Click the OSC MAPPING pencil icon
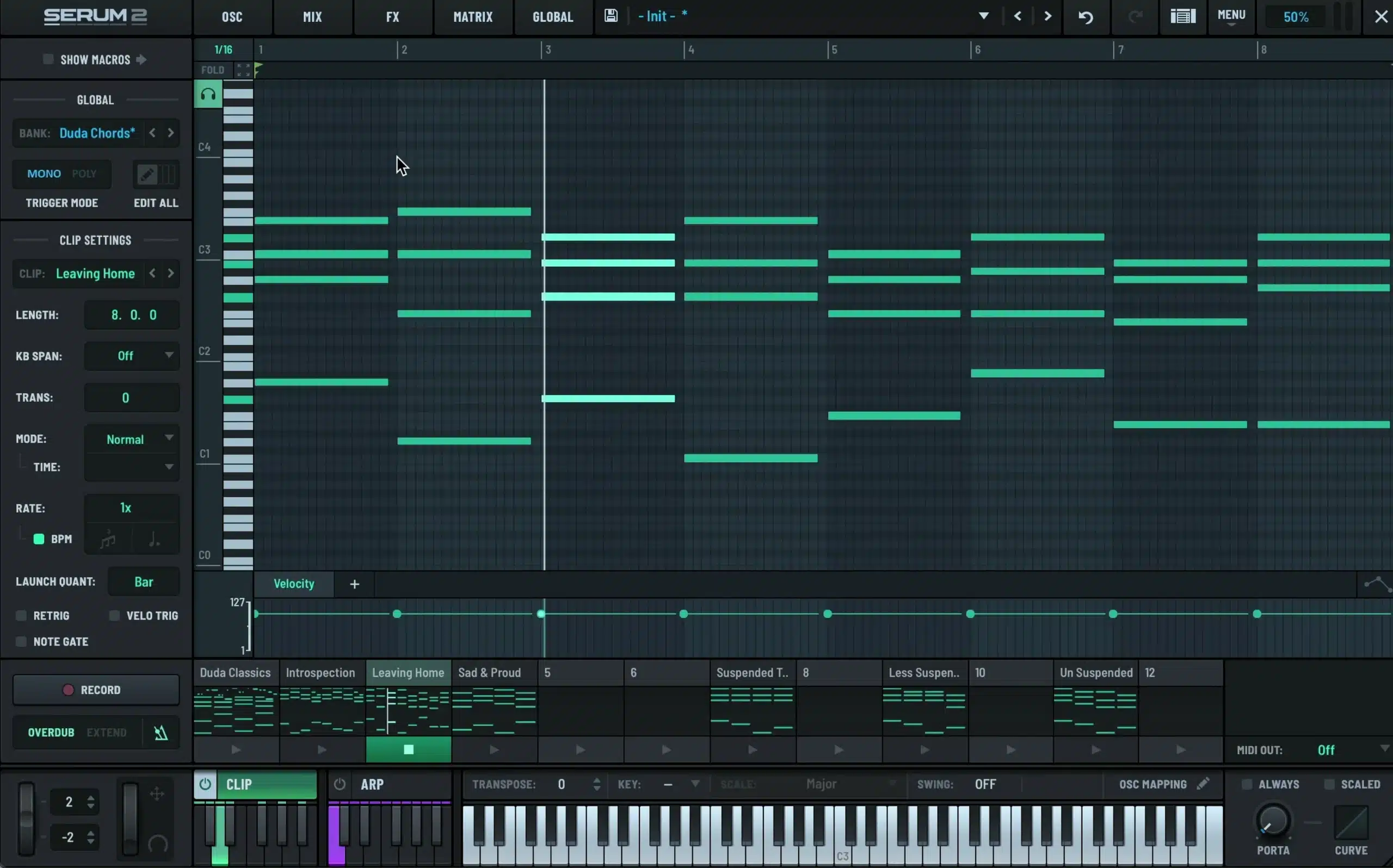The width and height of the screenshot is (1393, 868). (1203, 784)
